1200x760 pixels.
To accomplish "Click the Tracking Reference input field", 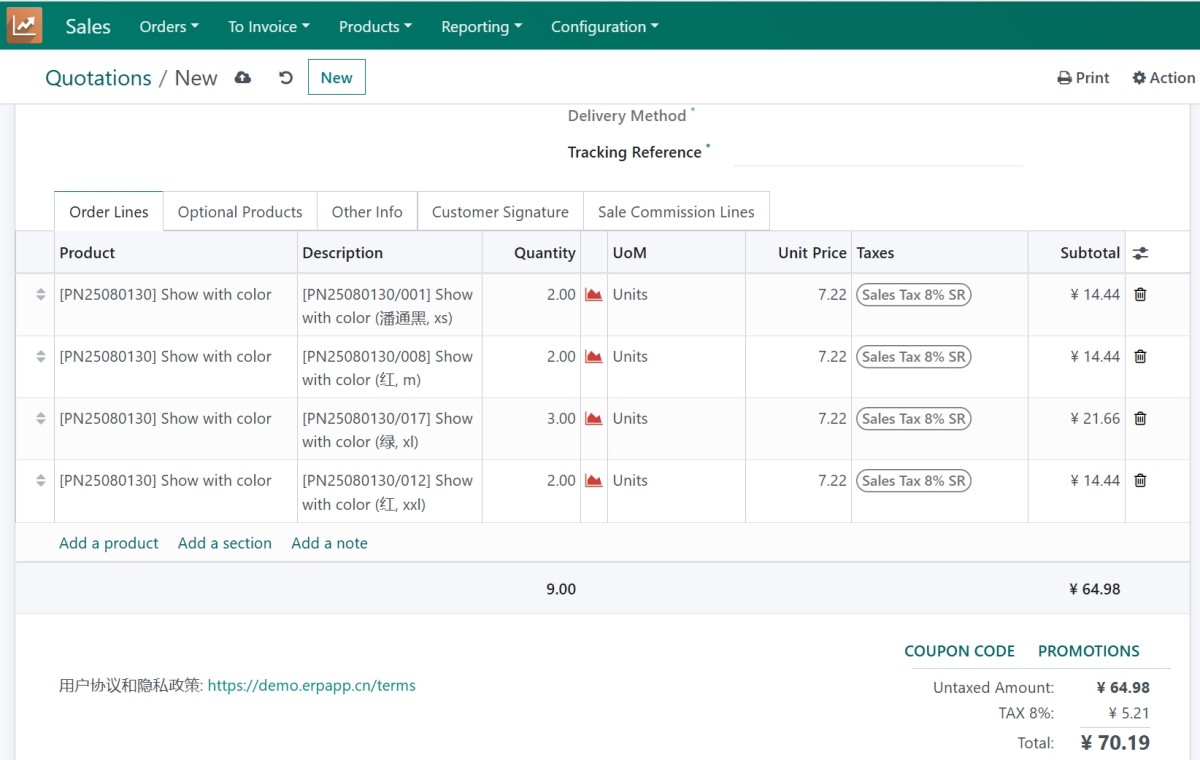I will coord(878,153).
